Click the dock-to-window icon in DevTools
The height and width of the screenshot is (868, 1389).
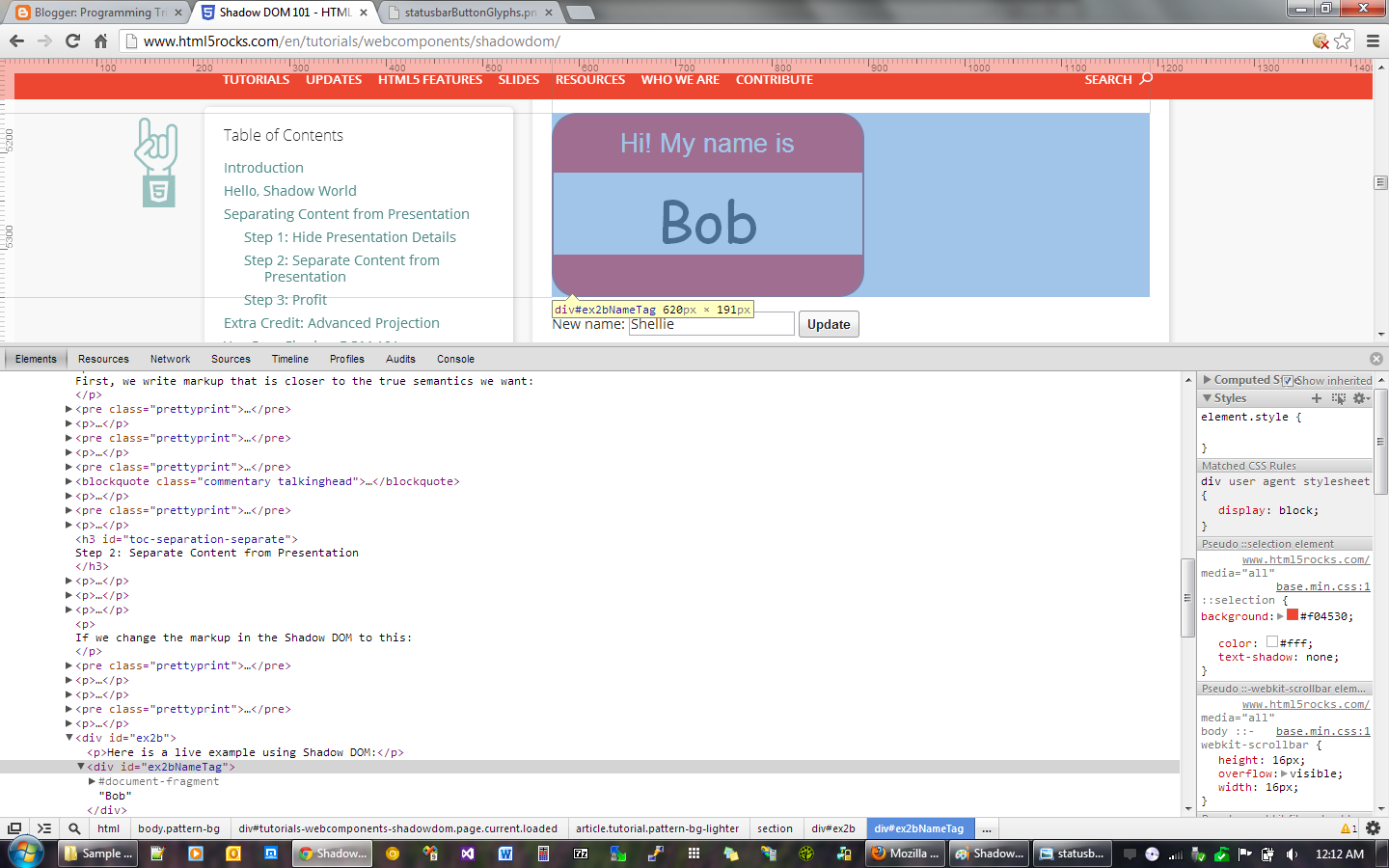tap(14, 828)
